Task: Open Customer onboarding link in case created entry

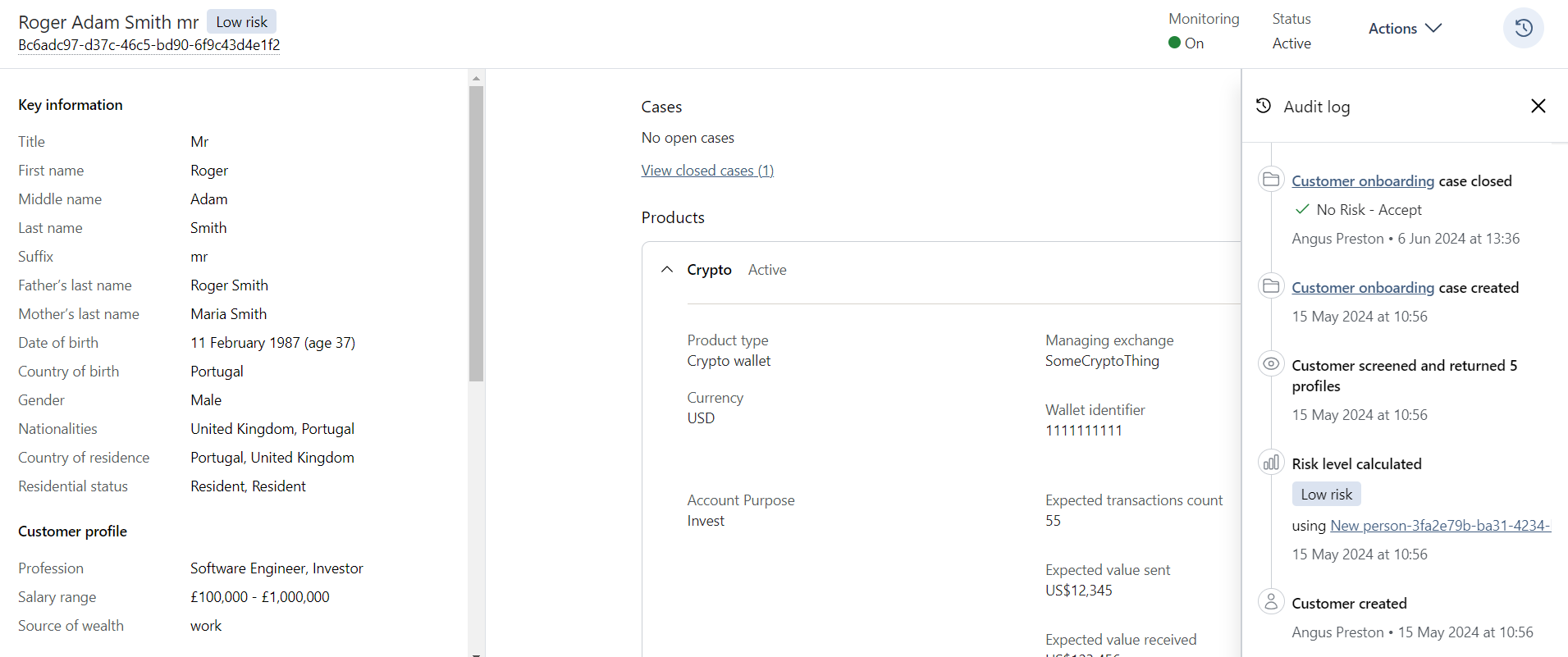Action: tap(1363, 288)
